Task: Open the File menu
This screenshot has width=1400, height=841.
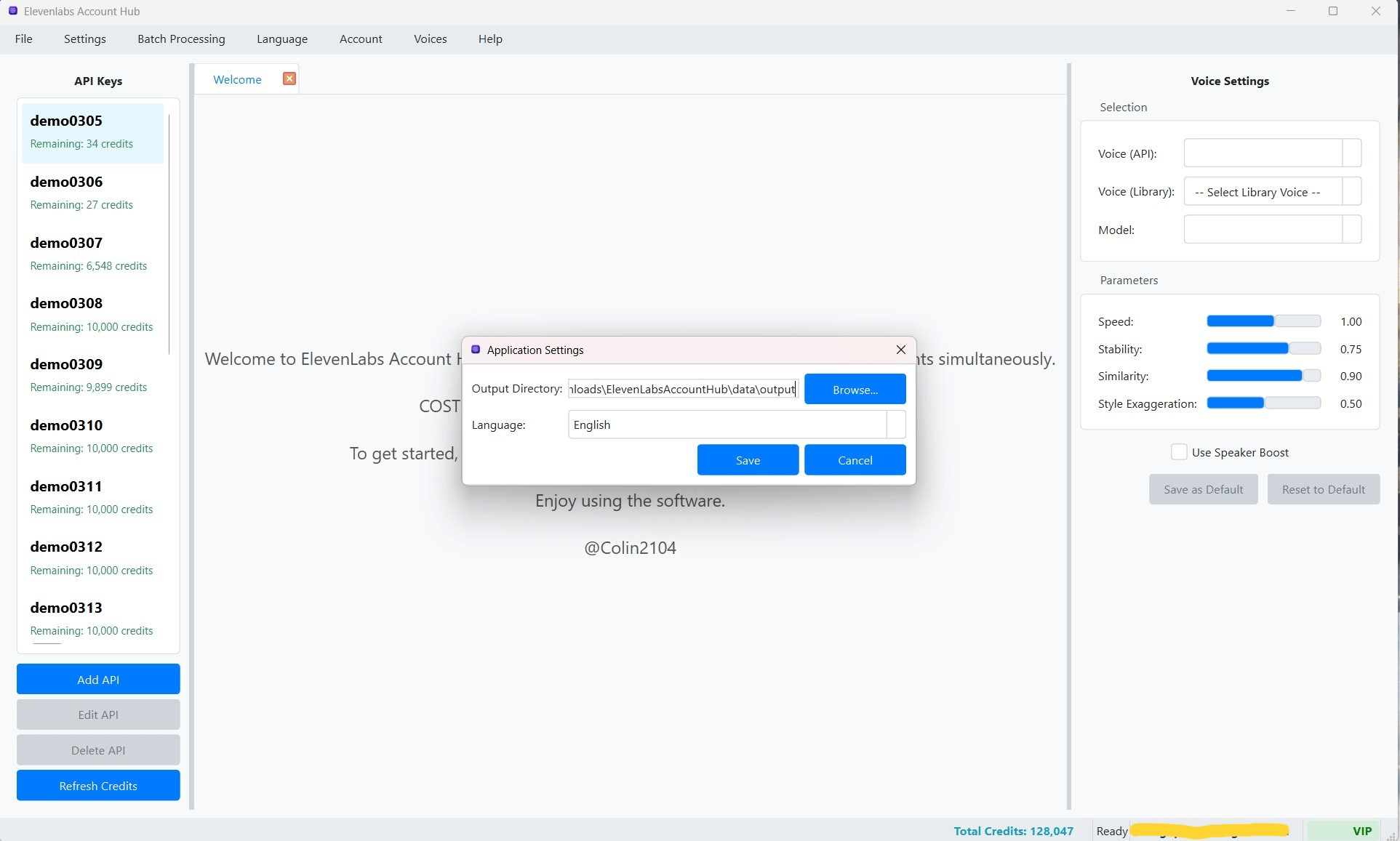Action: (x=23, y=39)
